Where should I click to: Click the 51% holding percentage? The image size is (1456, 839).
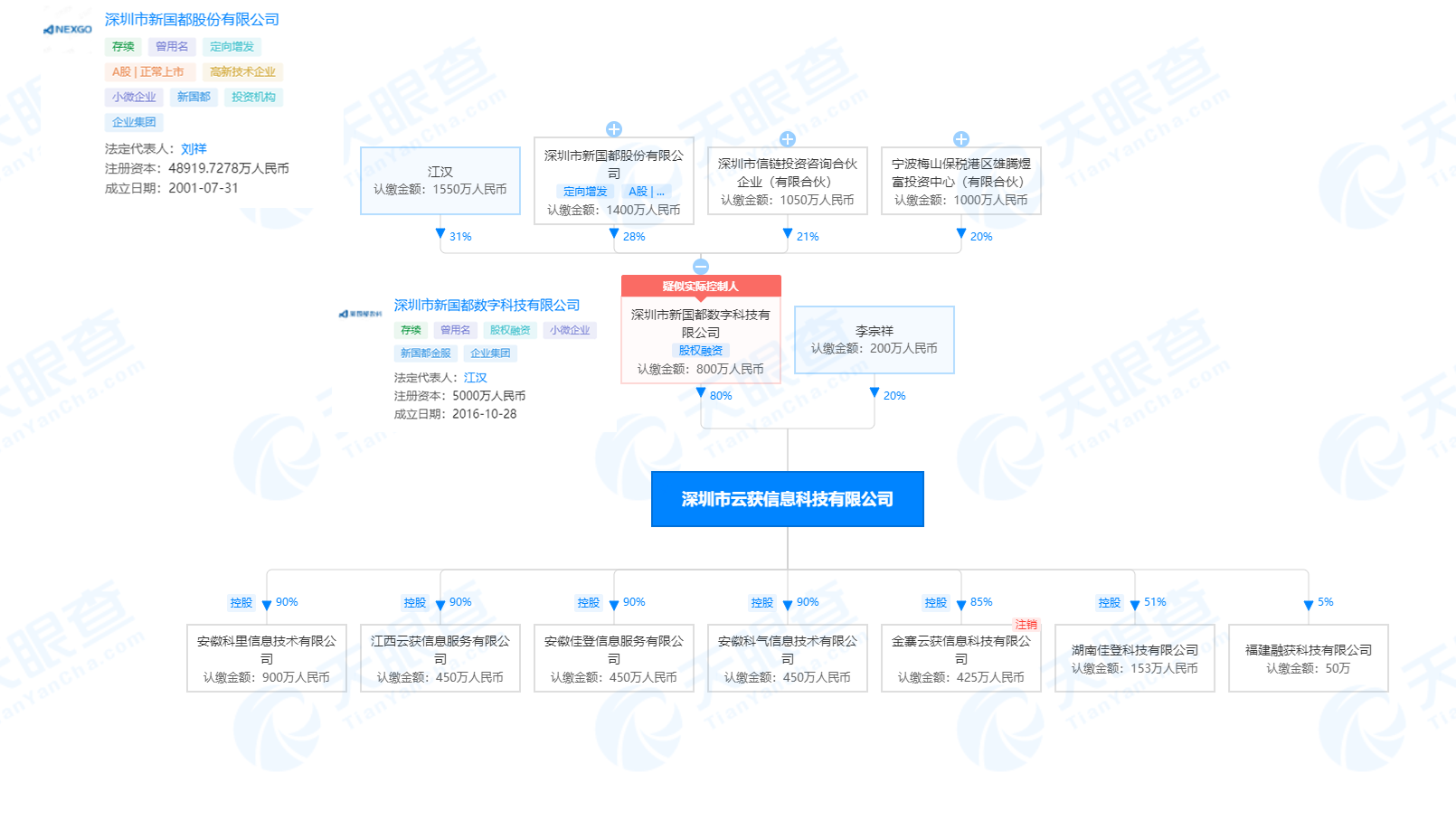[1155, 602]
